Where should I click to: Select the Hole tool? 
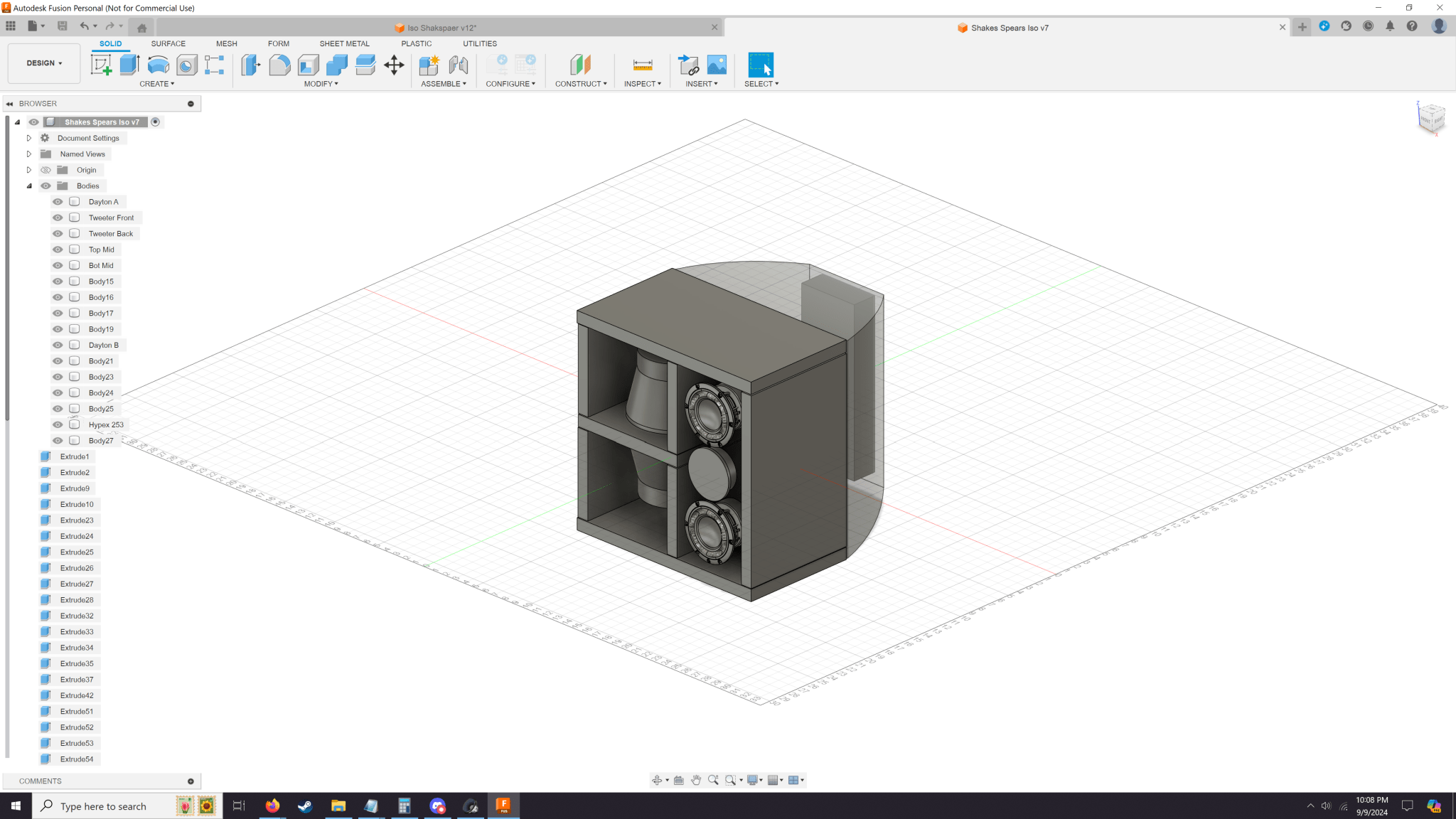pos(186,65)
